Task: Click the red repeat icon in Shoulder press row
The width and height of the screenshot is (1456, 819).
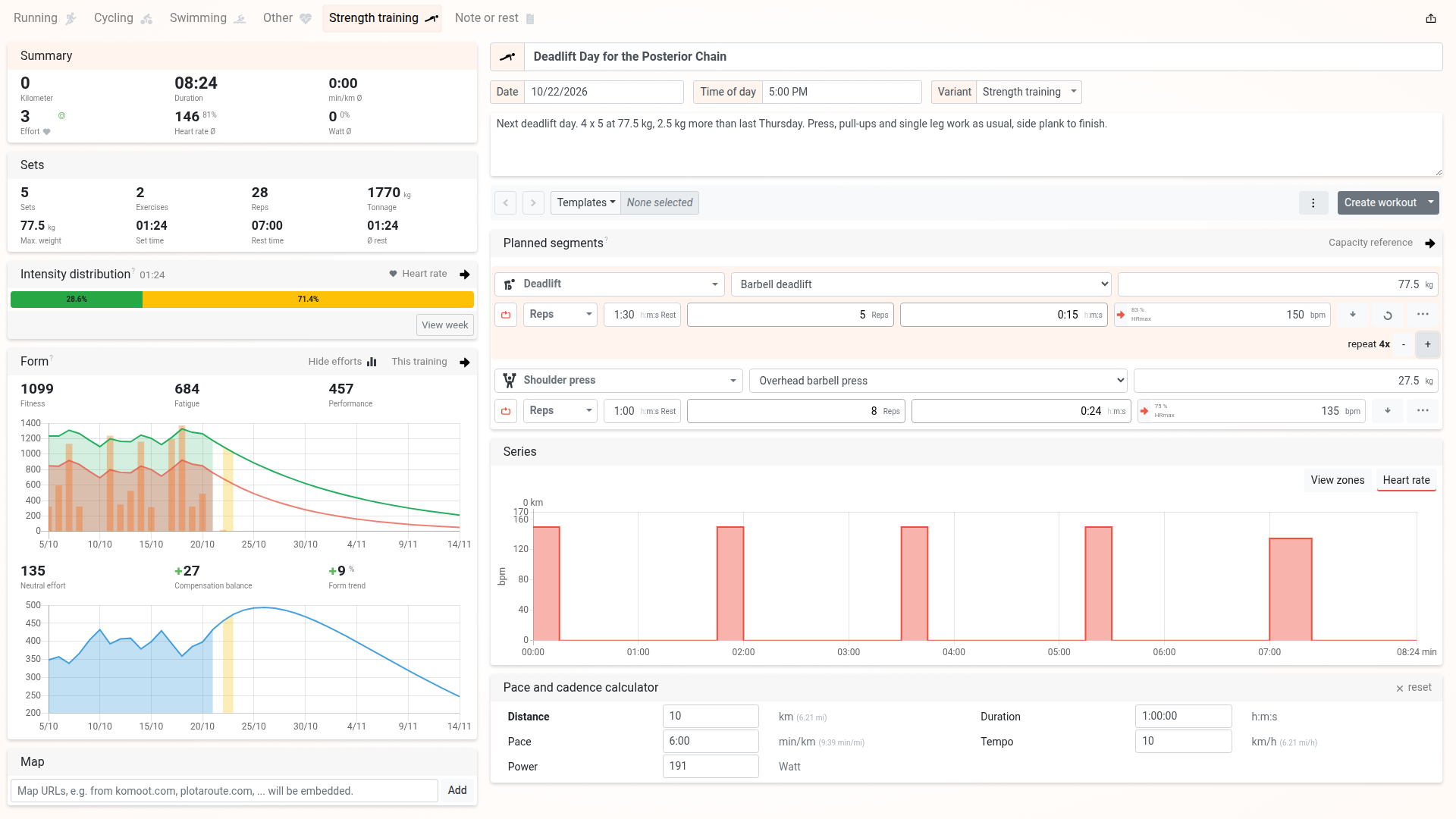Action: point(506,411)
